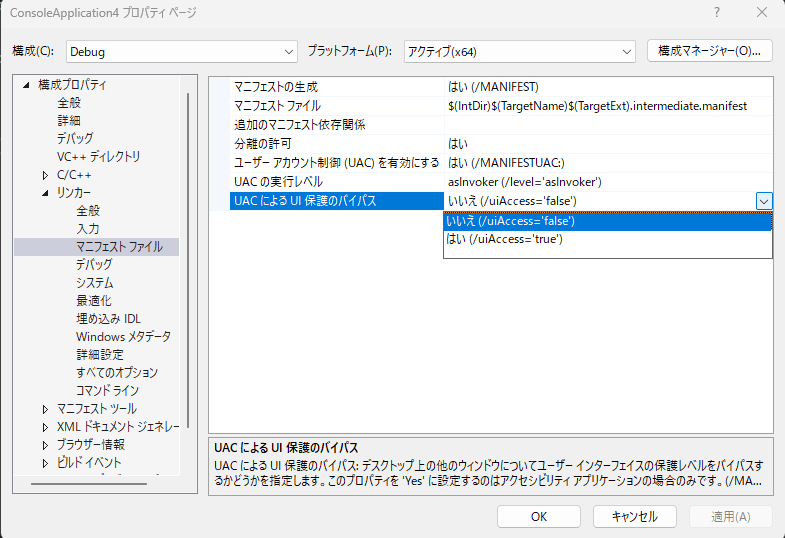This screenshot has width=785, height=538.
Task: Collapse the リンカー tree node
Action: [46, 193]
